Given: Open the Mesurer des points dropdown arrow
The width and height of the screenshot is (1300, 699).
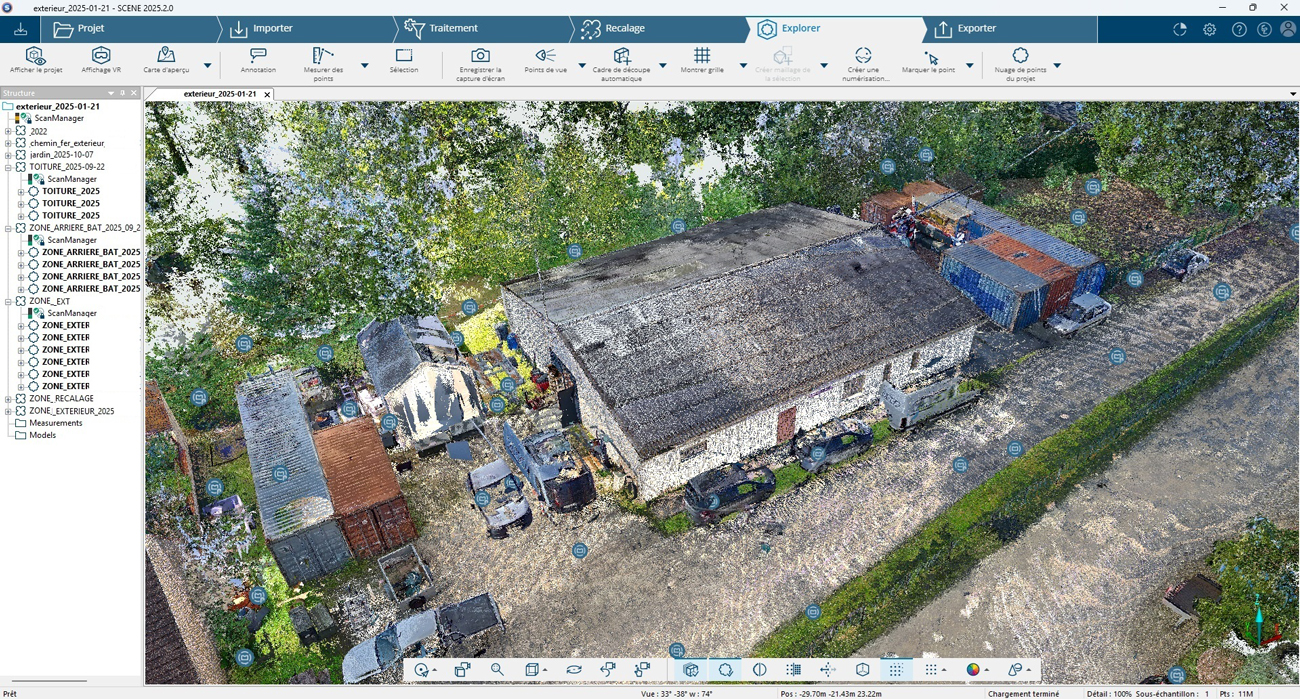Looking at the screenshot, I should (x=364, y=66).
